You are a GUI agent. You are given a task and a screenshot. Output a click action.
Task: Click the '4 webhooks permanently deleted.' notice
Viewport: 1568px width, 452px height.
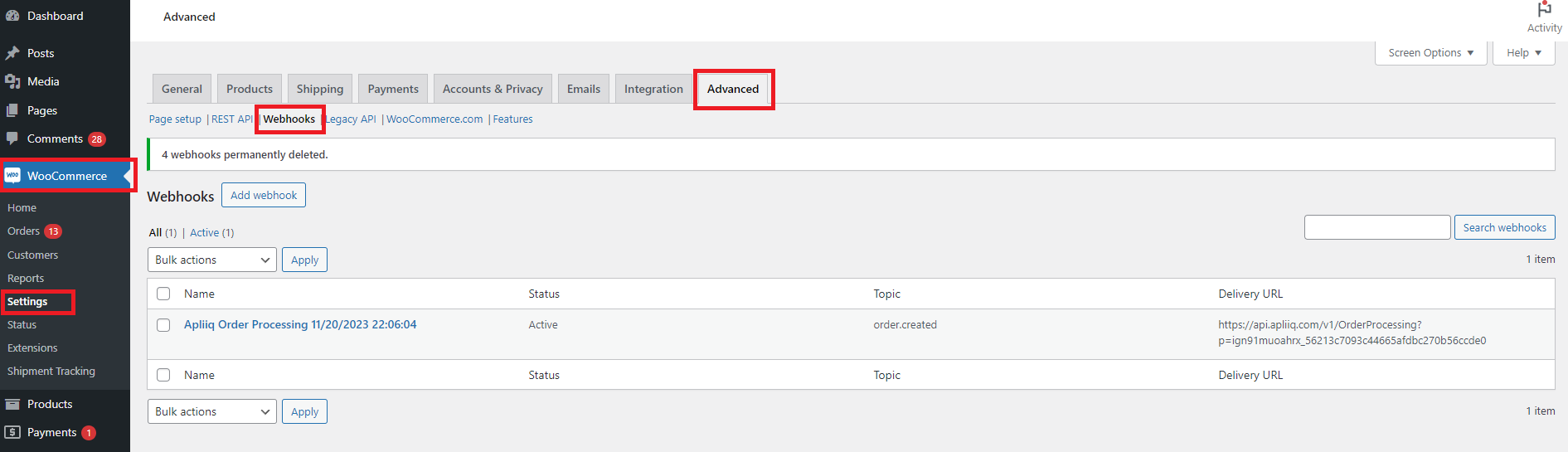click(x=851, y=154)
